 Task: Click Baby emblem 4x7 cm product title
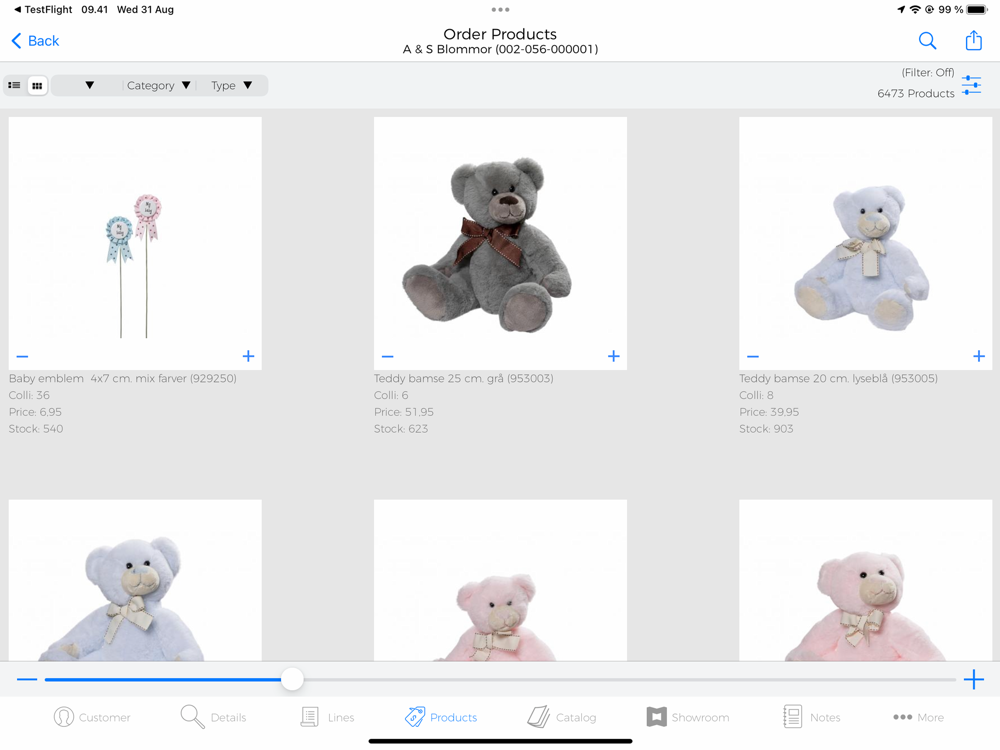122,378
